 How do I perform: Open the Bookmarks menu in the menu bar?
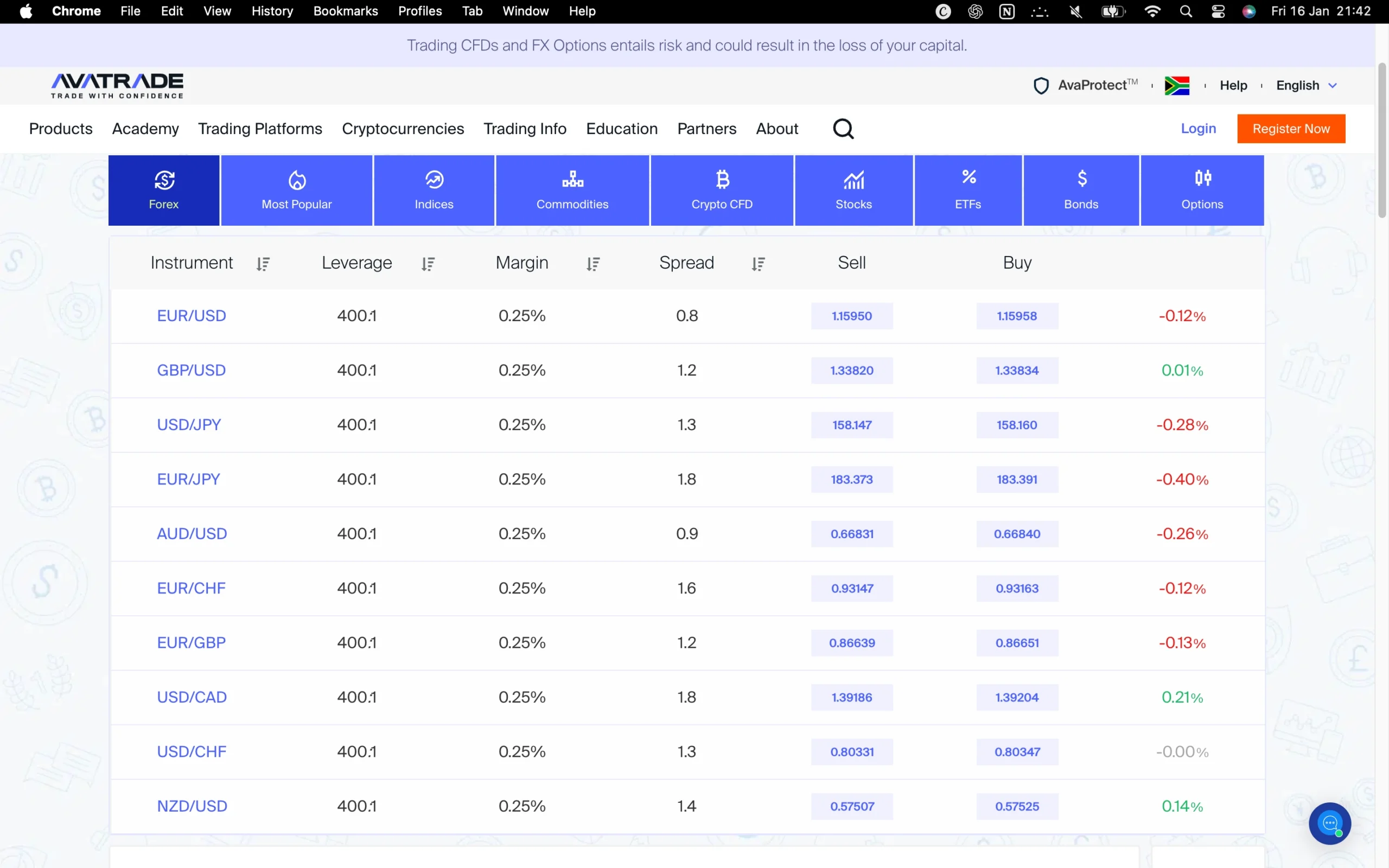coord(345,11)
